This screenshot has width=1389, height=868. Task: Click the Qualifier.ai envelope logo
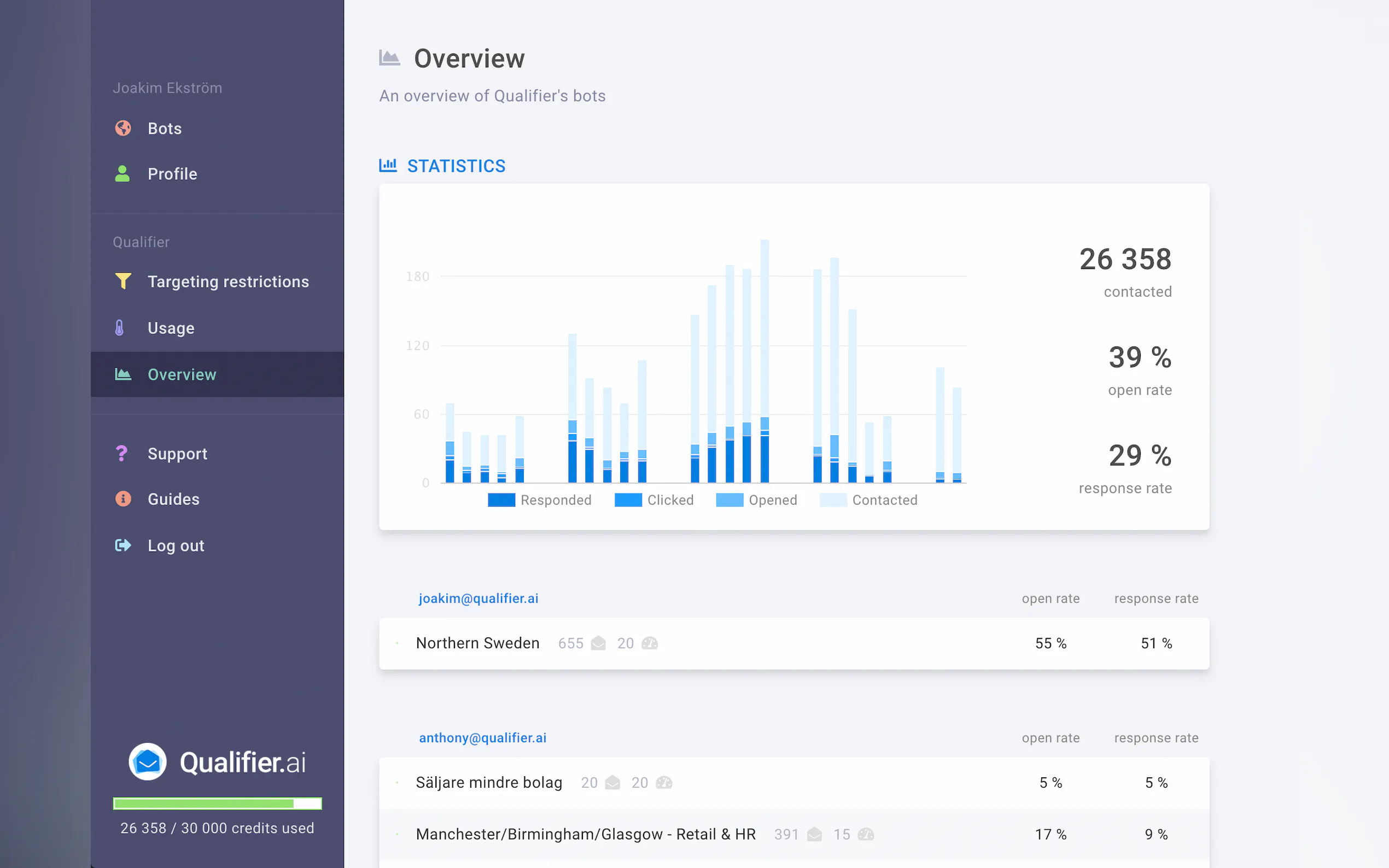(x=148, y=762)
